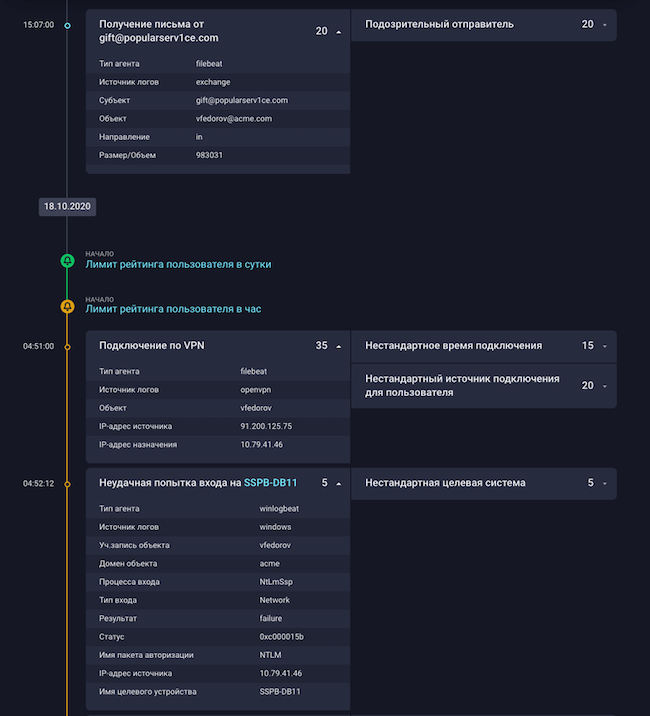650x716 pixels.
Task: Expand non-standard connection time rule
Action: 605,346
